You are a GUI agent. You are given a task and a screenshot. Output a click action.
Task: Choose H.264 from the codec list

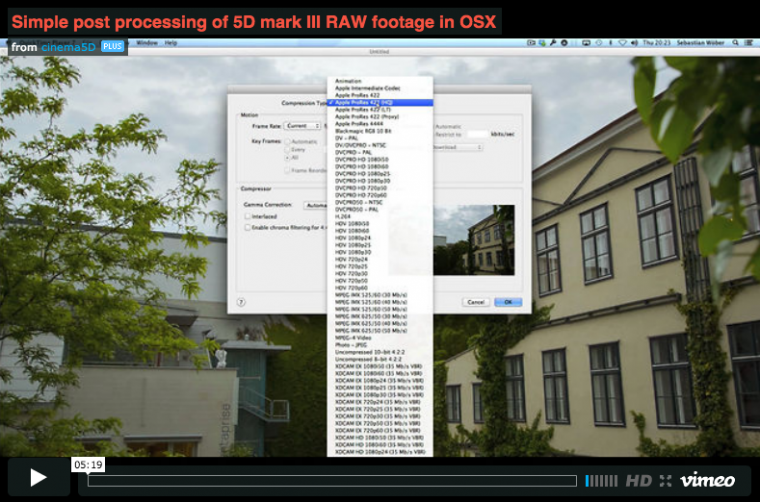tap(380, 217)
